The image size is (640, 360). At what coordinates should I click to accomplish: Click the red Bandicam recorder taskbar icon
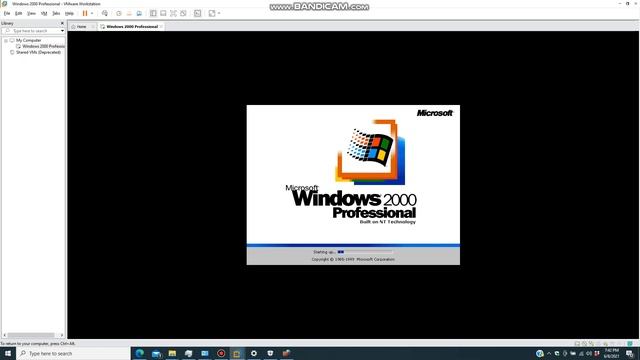[x=221, y=353]
